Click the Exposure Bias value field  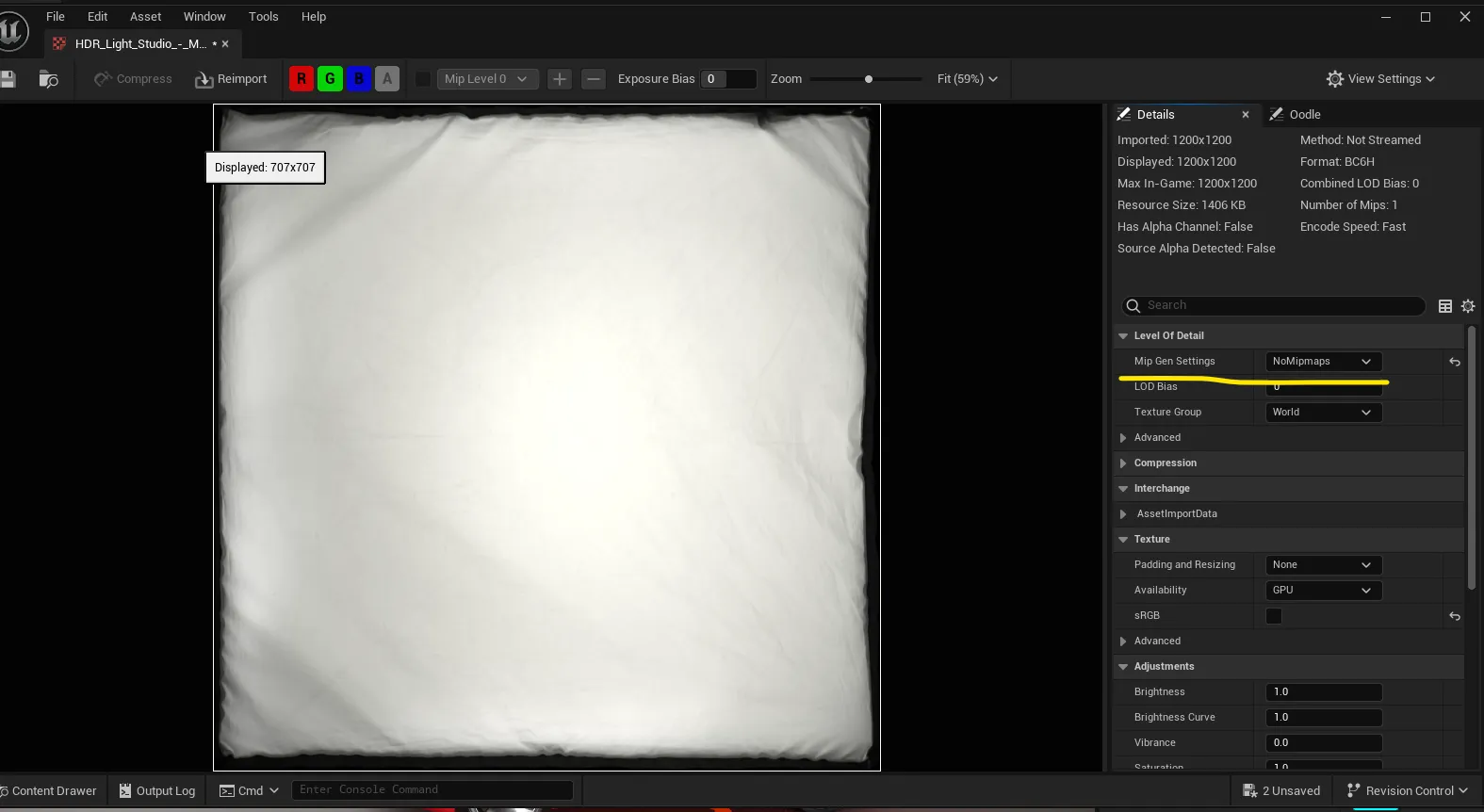(x=728, y=79)
